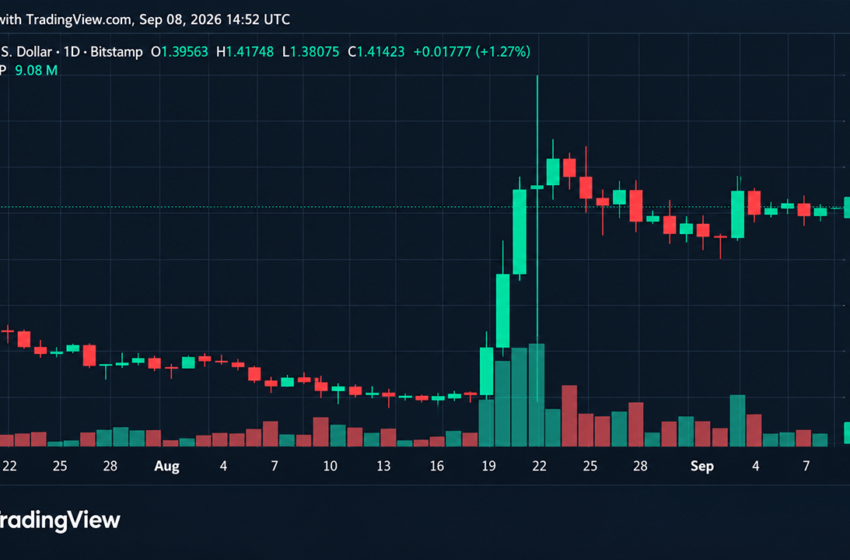Click the tallest red volume bar, on August 24
This screenshot has height=560, width=850.
569,416
